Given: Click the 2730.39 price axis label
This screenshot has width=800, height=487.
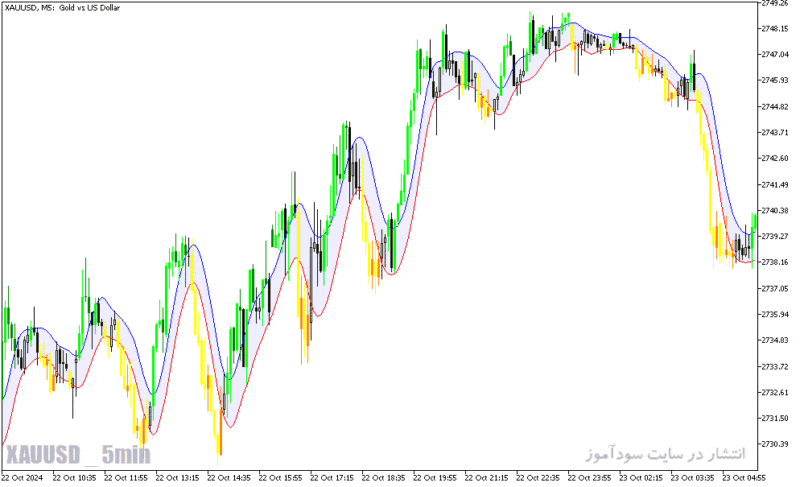Looking at the screenshot, I should 774,444.
